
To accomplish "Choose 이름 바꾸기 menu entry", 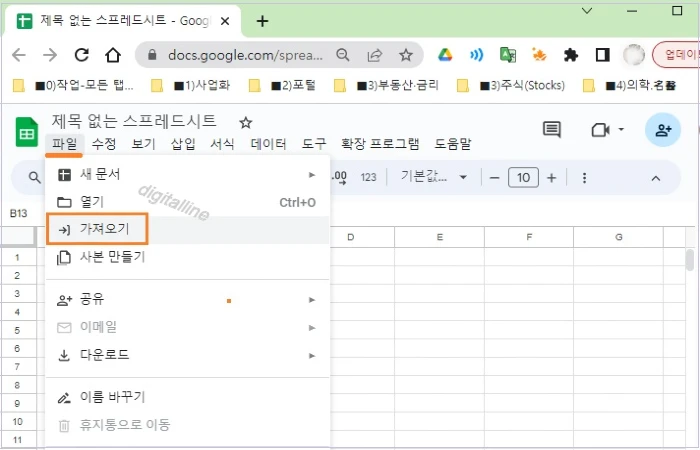I will (188, 397).
